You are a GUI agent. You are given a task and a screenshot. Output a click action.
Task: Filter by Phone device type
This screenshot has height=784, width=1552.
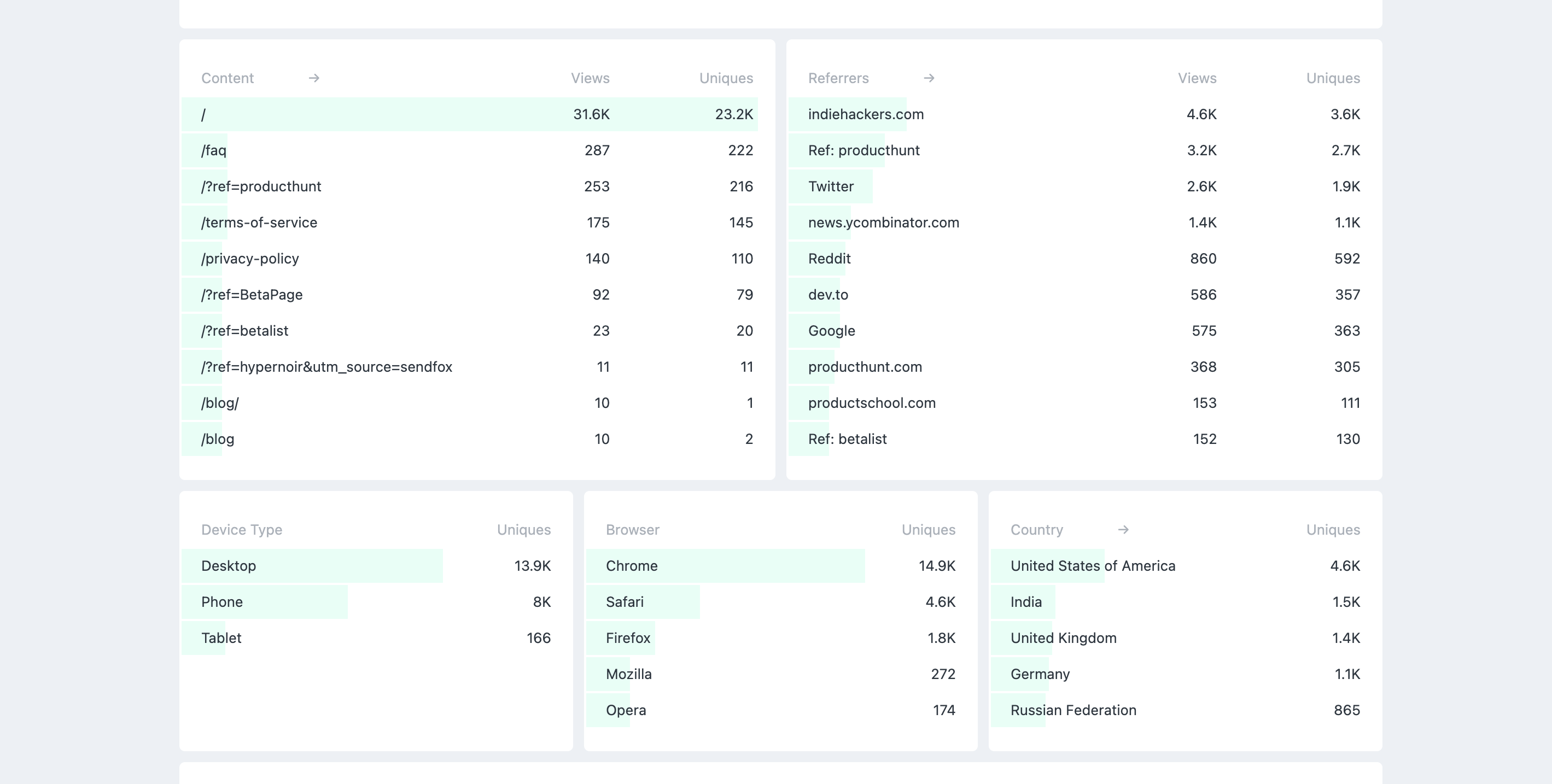(x=221, y=602)
